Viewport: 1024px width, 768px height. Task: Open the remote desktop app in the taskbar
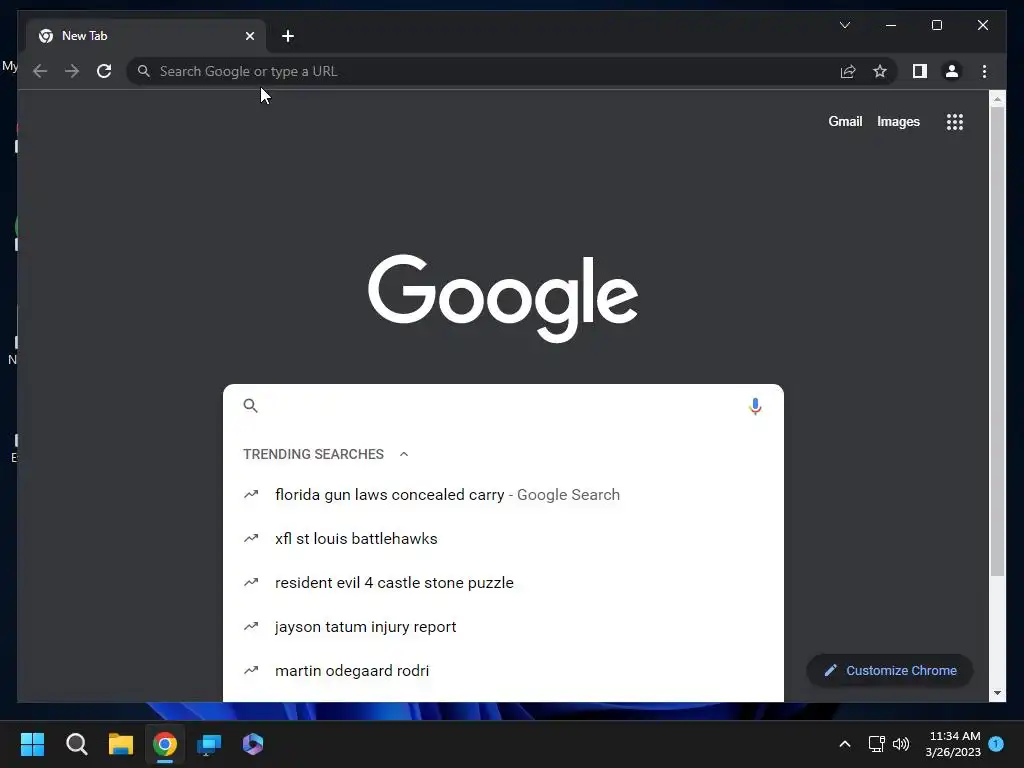[x=209, y=744]
